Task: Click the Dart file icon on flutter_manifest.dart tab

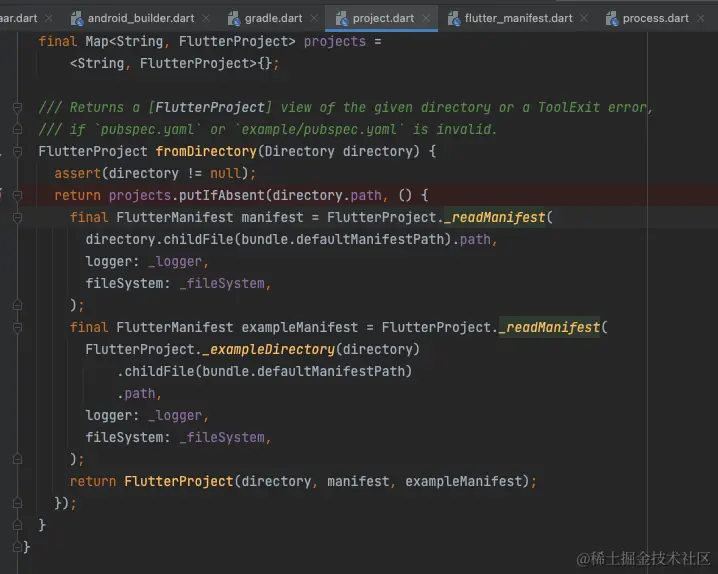Action: 454,18
